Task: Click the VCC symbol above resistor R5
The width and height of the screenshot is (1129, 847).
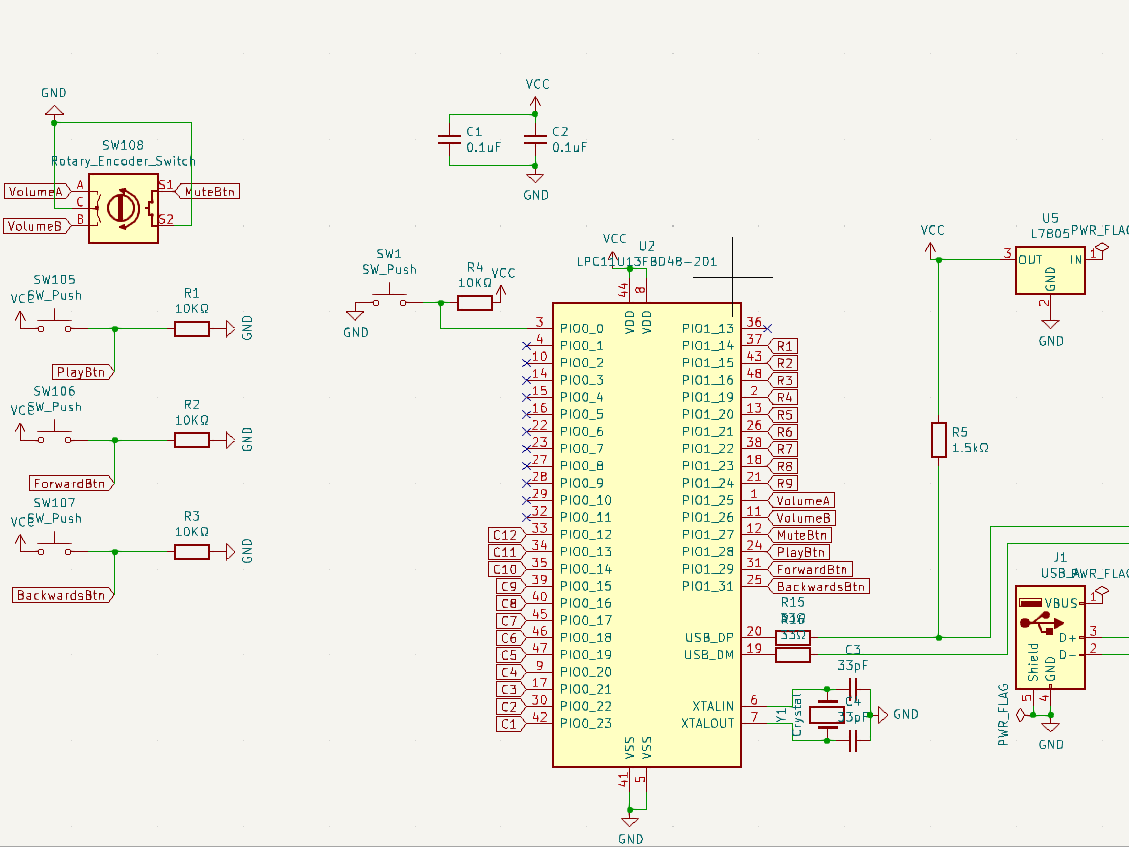Action: (x=931, y=251)
